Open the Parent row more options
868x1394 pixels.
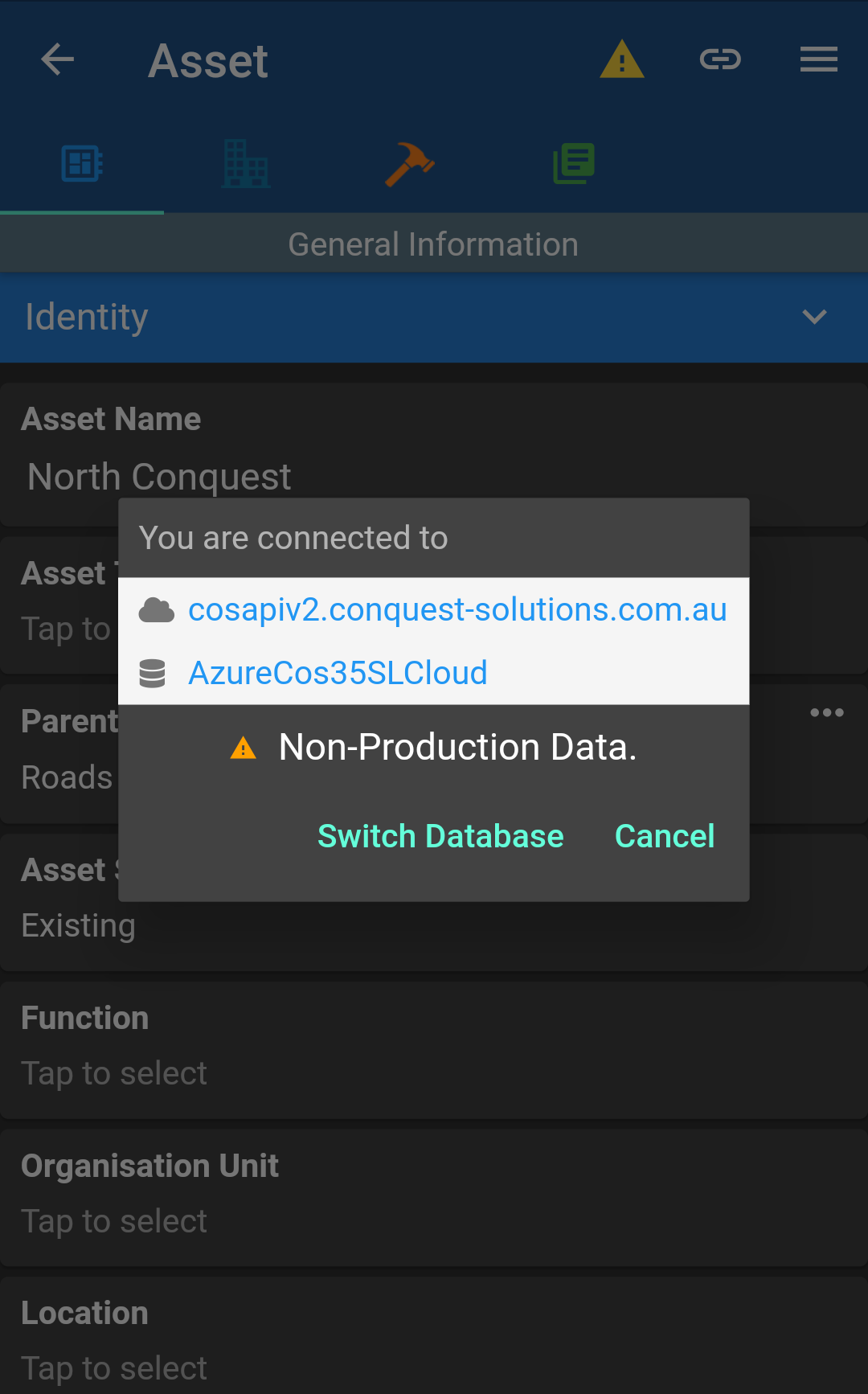click(827, 712)
